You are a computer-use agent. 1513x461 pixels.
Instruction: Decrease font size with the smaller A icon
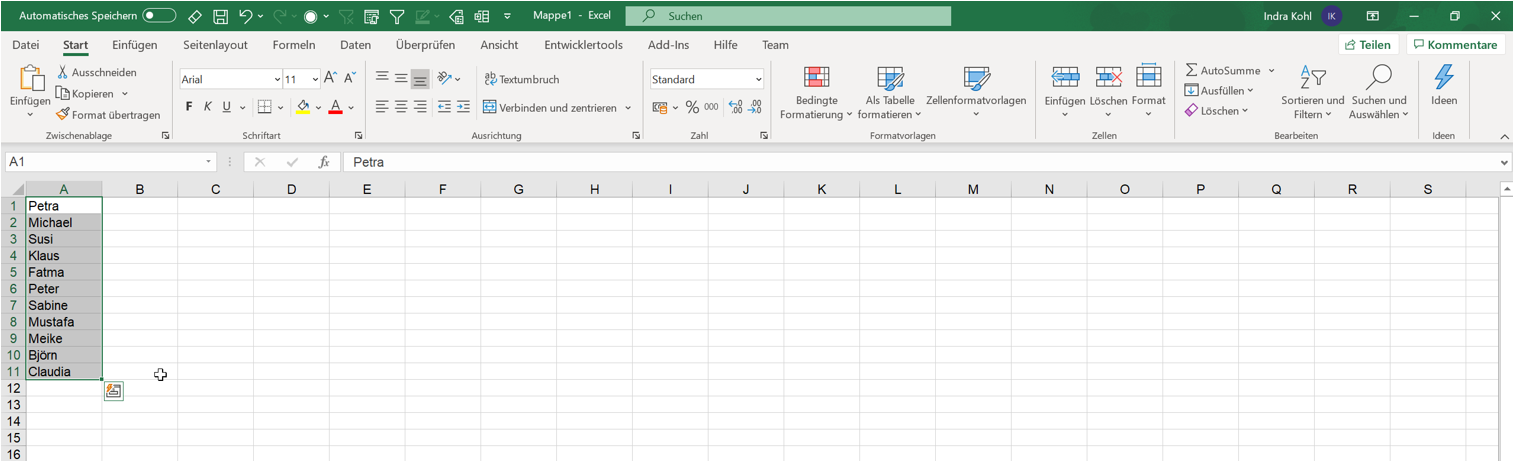[350, 78]
